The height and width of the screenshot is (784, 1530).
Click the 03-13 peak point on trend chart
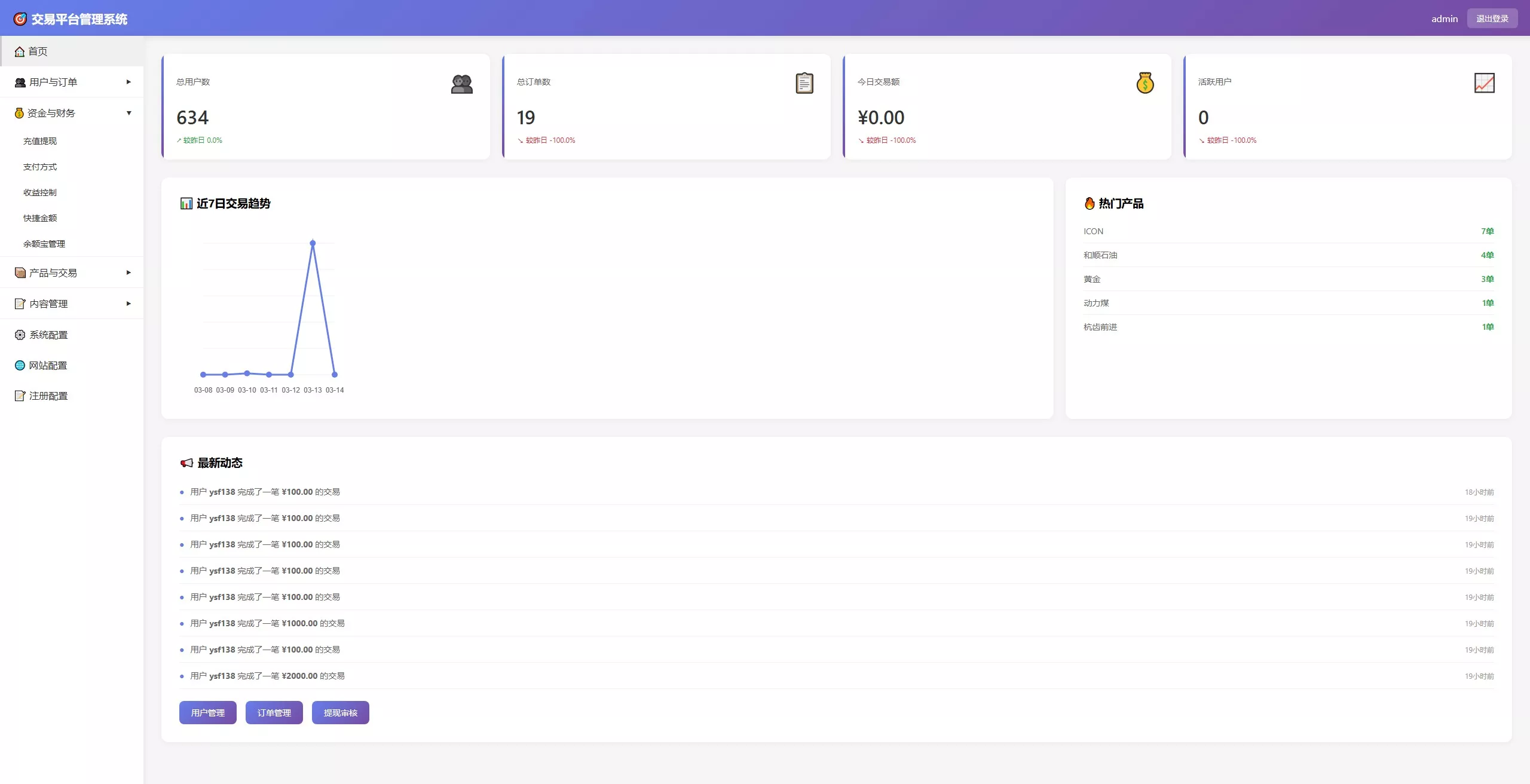(x=313, y=243)
